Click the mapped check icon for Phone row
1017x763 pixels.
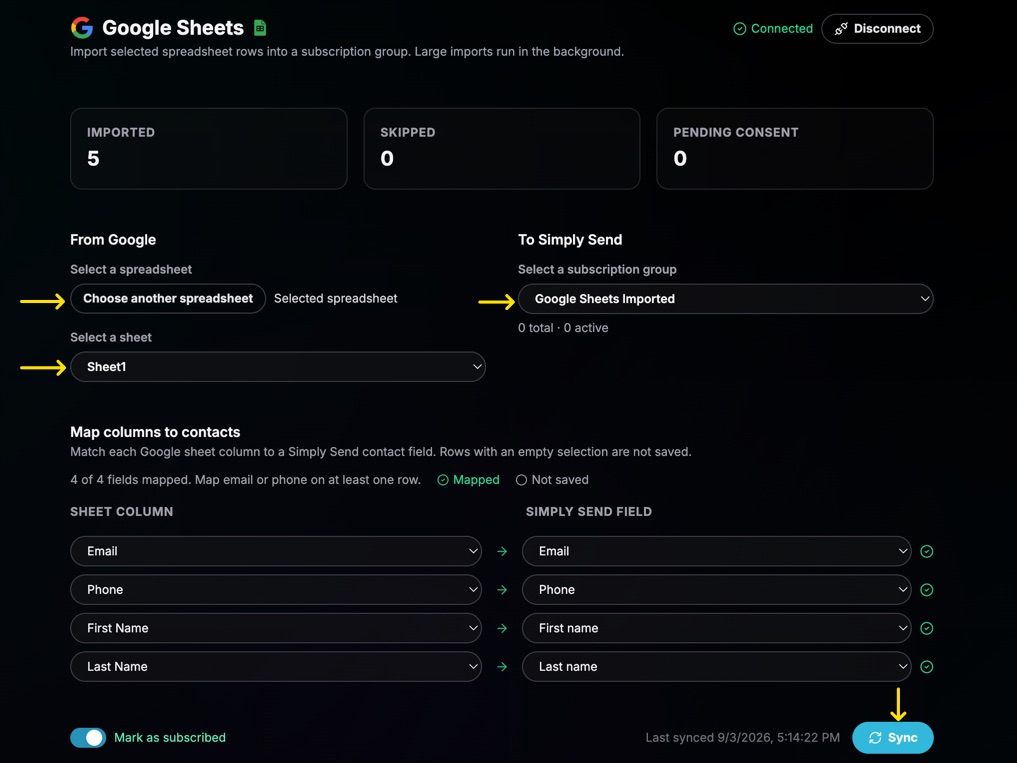click(x=927, y=590)
